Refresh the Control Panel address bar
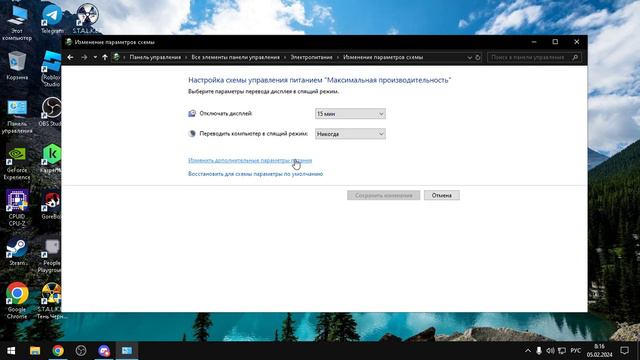This screenshot has height=360, width=640. (478, 58)
